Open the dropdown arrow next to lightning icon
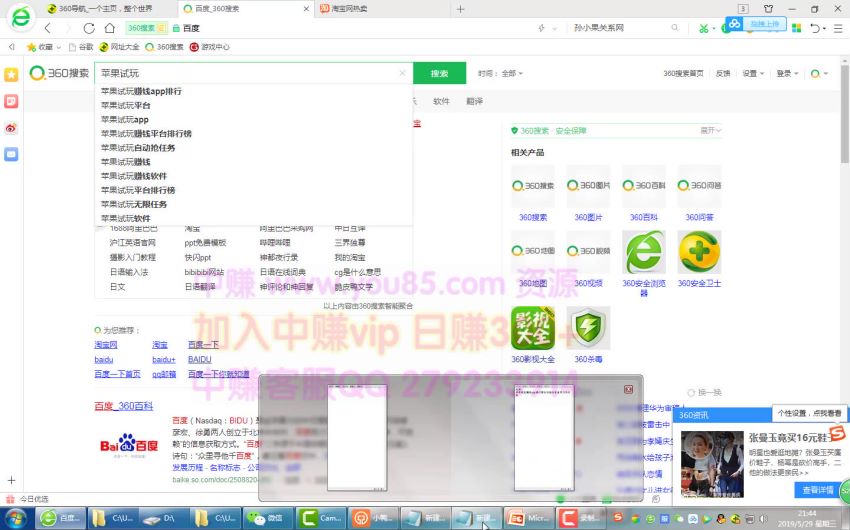 [x=554, y=29]
